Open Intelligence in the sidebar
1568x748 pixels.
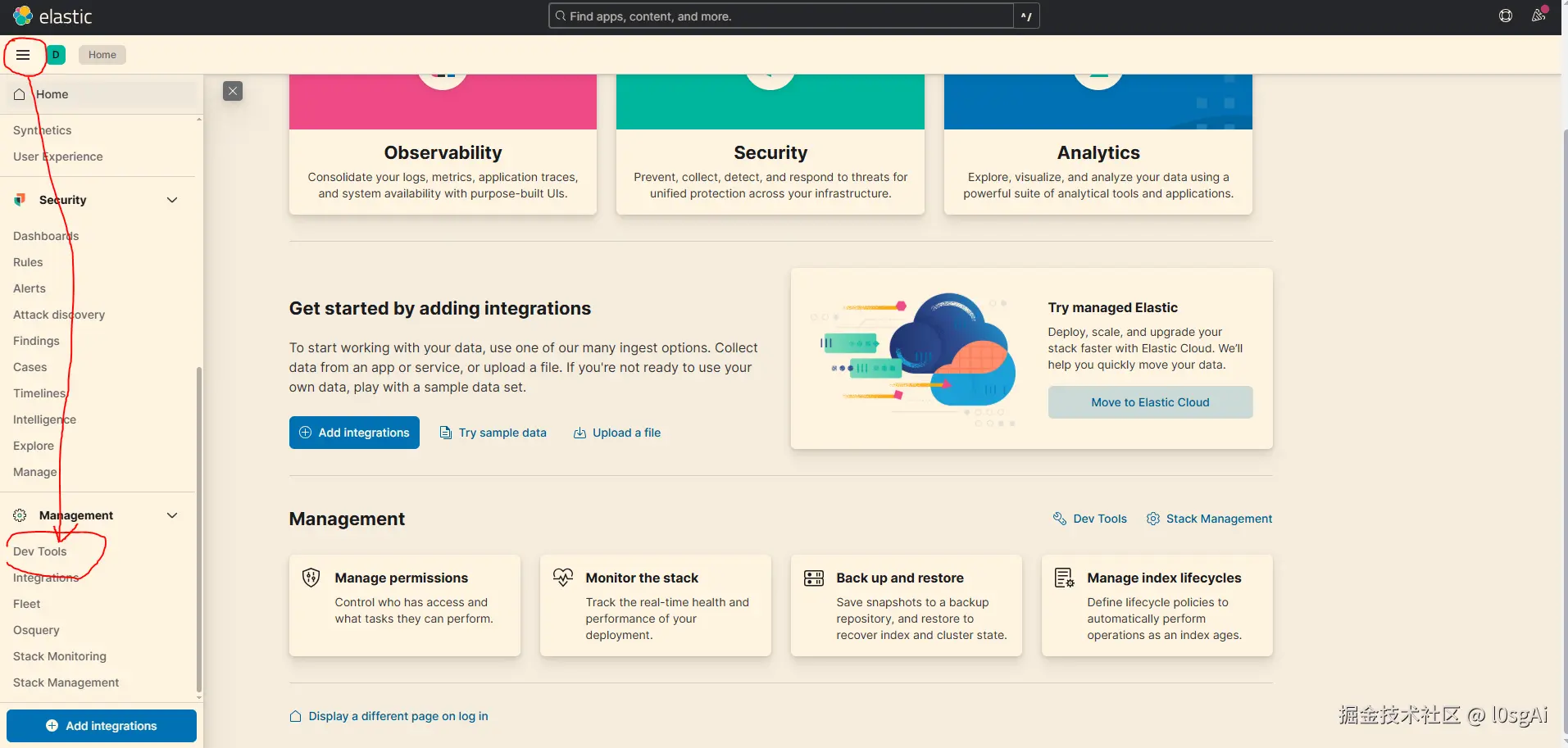tap(44, 419)
